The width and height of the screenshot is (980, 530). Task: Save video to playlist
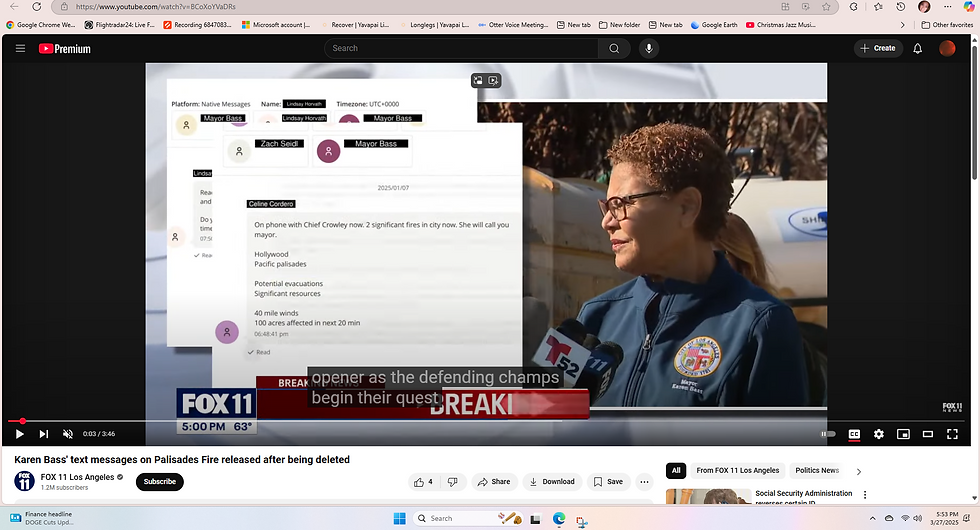click(x=608, y=482)
